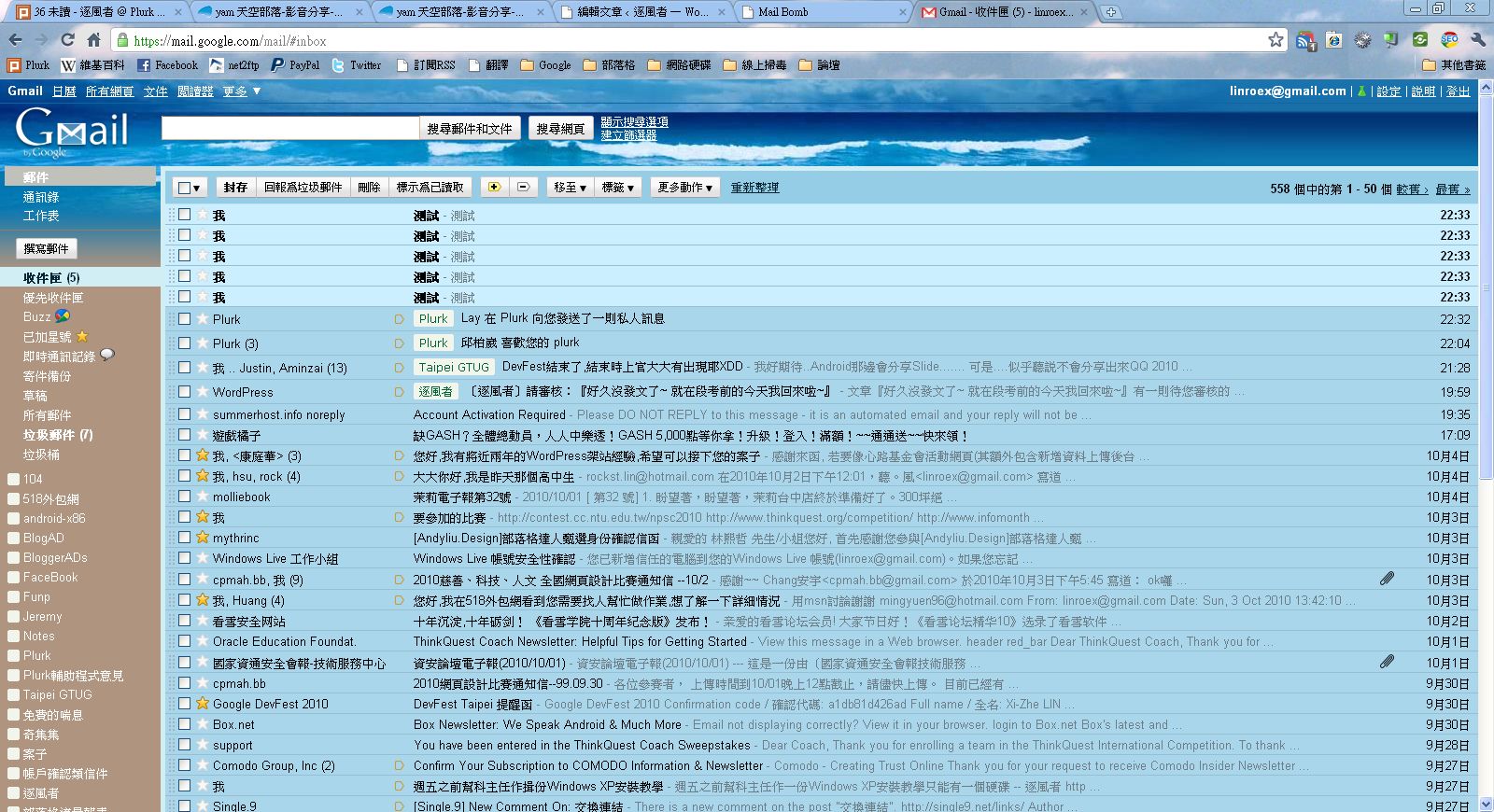The width and height of the screenshot is (1494, 812).
Task: Bookmark this page with the star icon
Action: pyautogui.click(x=1276, y=40)
